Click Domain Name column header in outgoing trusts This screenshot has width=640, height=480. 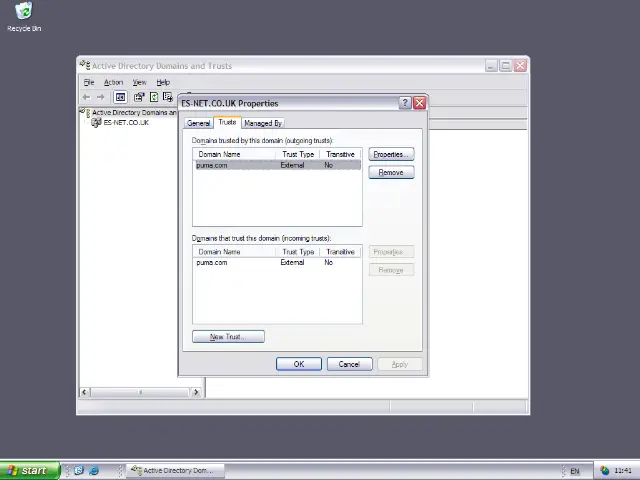[x=235, y=154]
